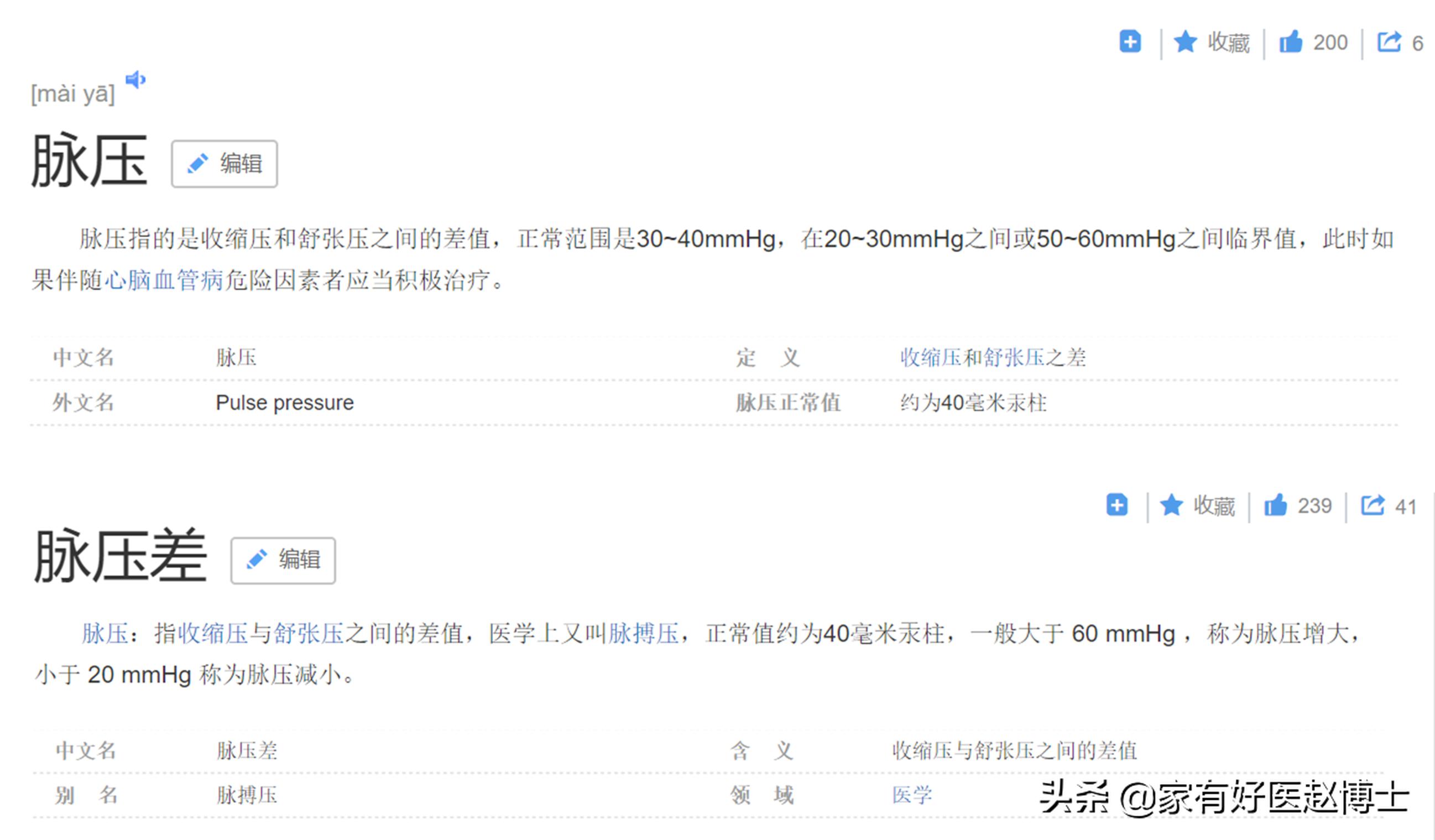Favorite 脉压 using the star icon
The width and height of the screenshot is (1435, 840).
point(1186,42)
